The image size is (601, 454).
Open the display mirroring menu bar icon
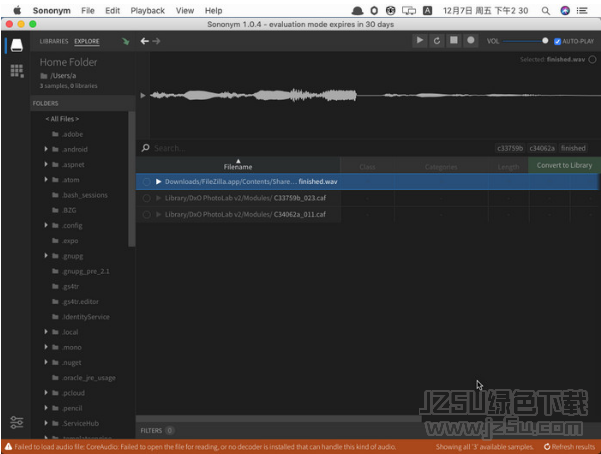(x=409, y=11)
